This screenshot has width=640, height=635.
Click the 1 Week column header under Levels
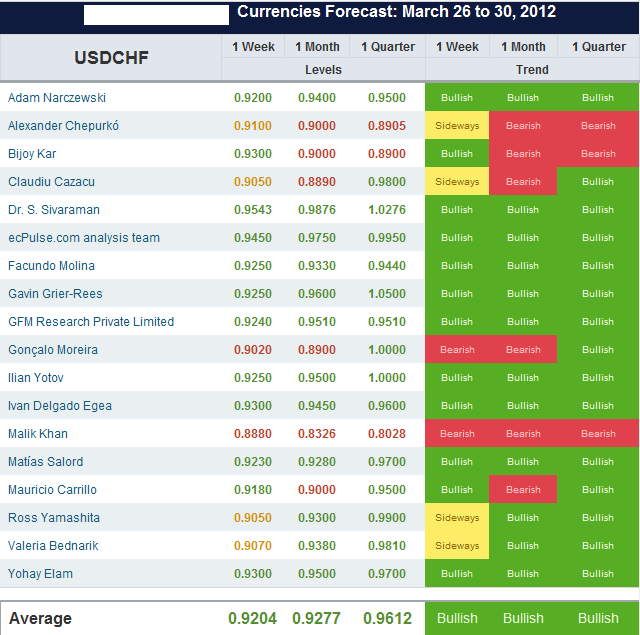253,47
